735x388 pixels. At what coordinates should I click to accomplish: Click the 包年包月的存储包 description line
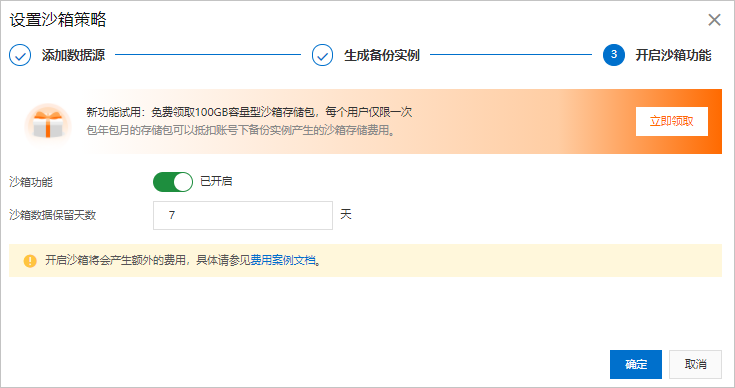[x=241, y=130]
